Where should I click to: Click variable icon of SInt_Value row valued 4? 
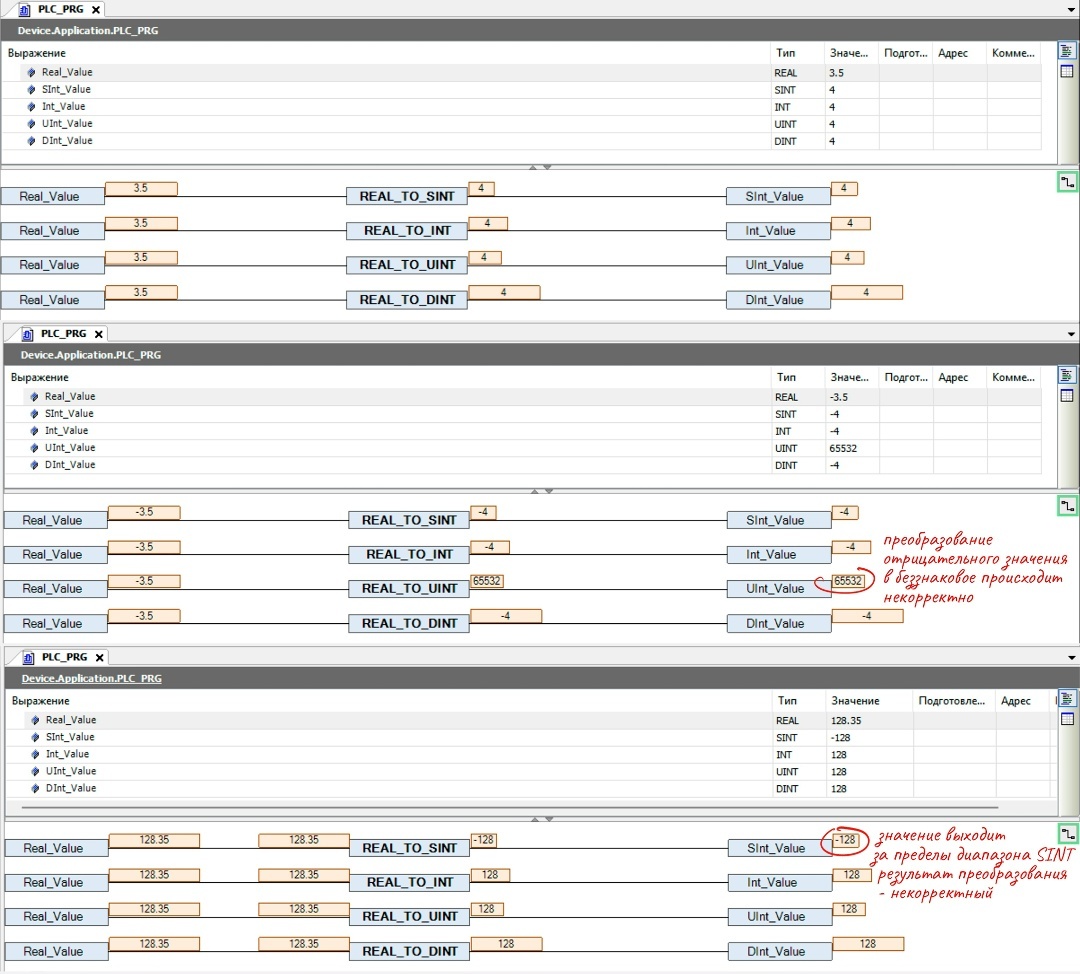click(x=31, y=90)
